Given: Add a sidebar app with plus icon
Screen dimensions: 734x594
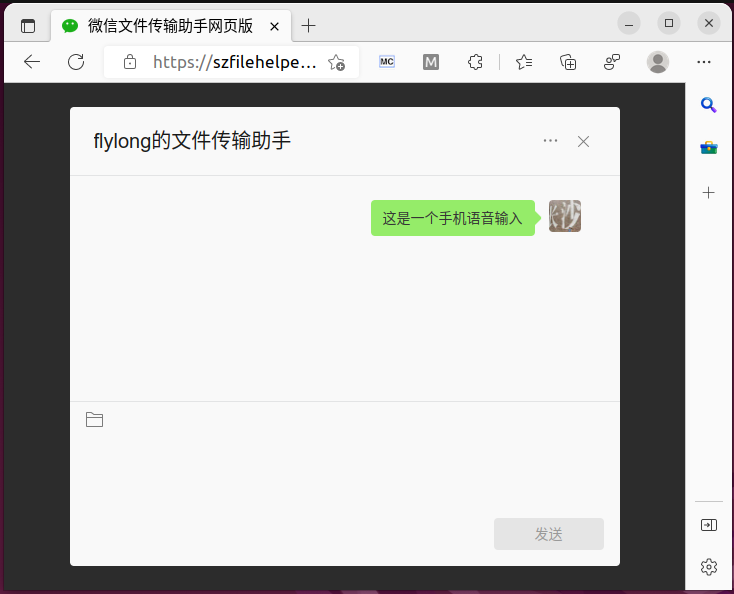Looking at the screenshot, I should coord(709,192).
